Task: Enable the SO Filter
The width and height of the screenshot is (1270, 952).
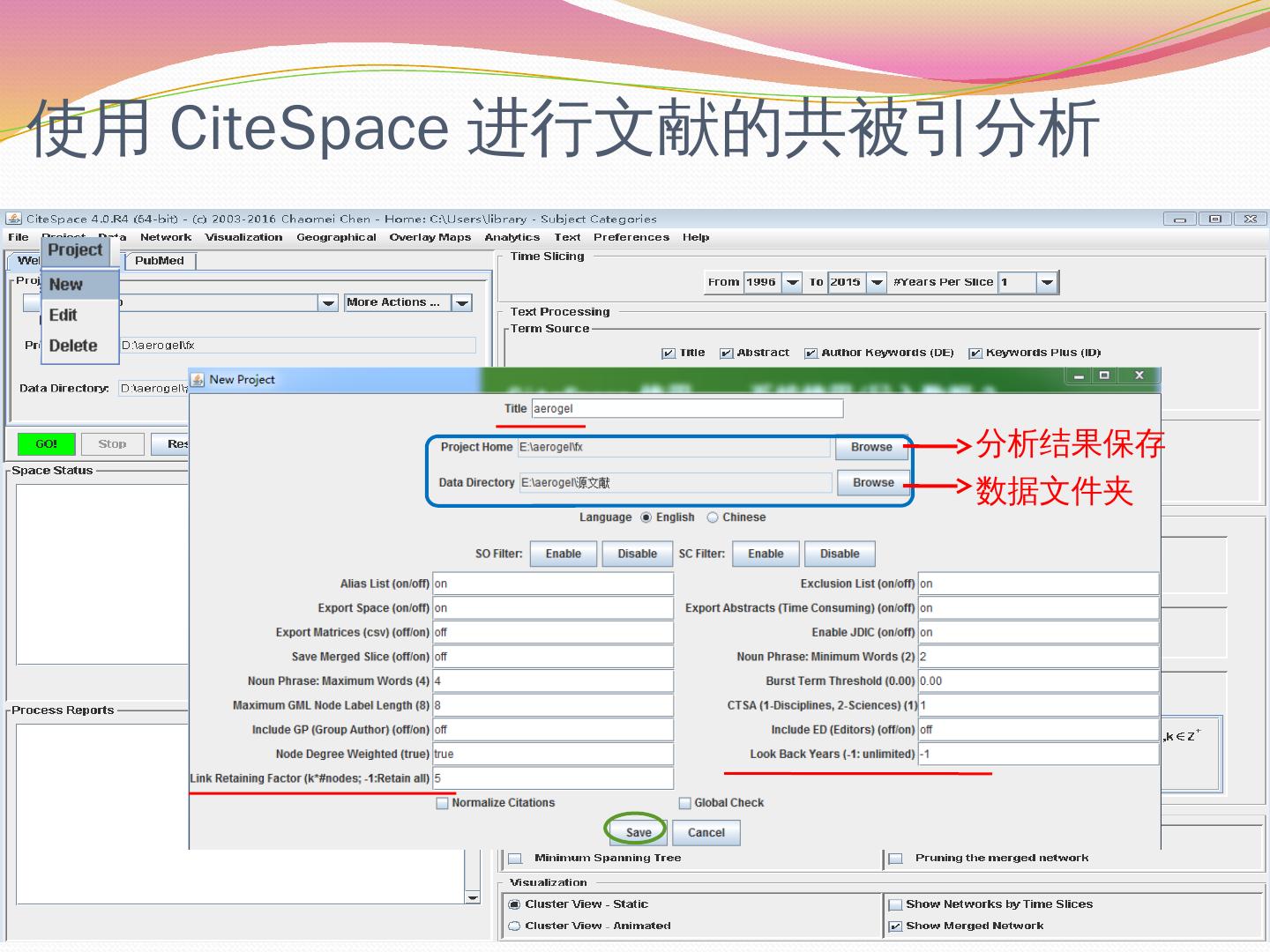Action: [564, 554]
